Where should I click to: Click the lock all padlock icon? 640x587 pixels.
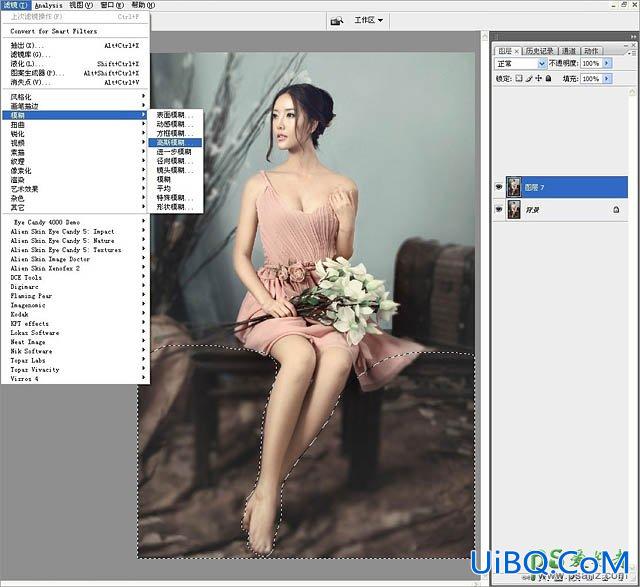click(548, 78)
